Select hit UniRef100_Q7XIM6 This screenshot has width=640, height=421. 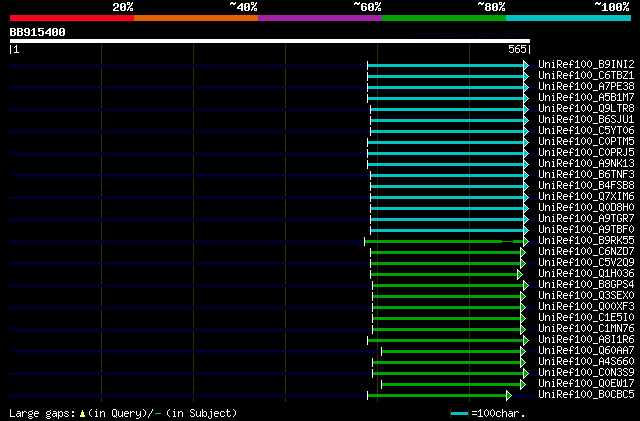click(x=586, y=197)
